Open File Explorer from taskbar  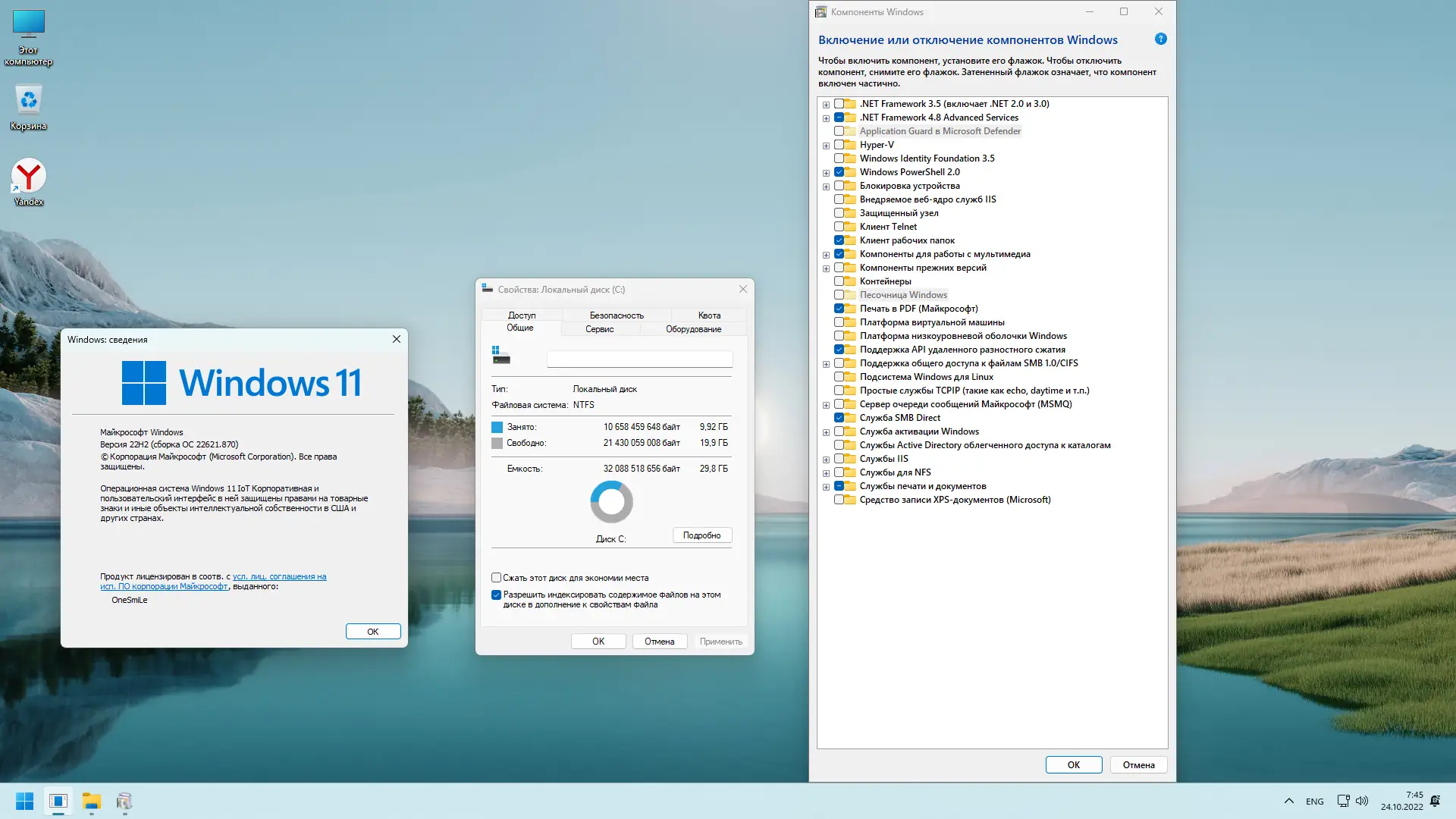92,801
